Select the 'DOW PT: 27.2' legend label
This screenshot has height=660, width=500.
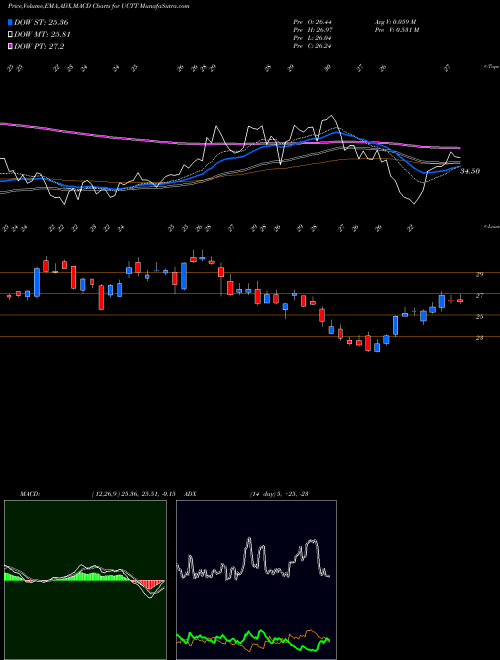[x=39, y=46]
